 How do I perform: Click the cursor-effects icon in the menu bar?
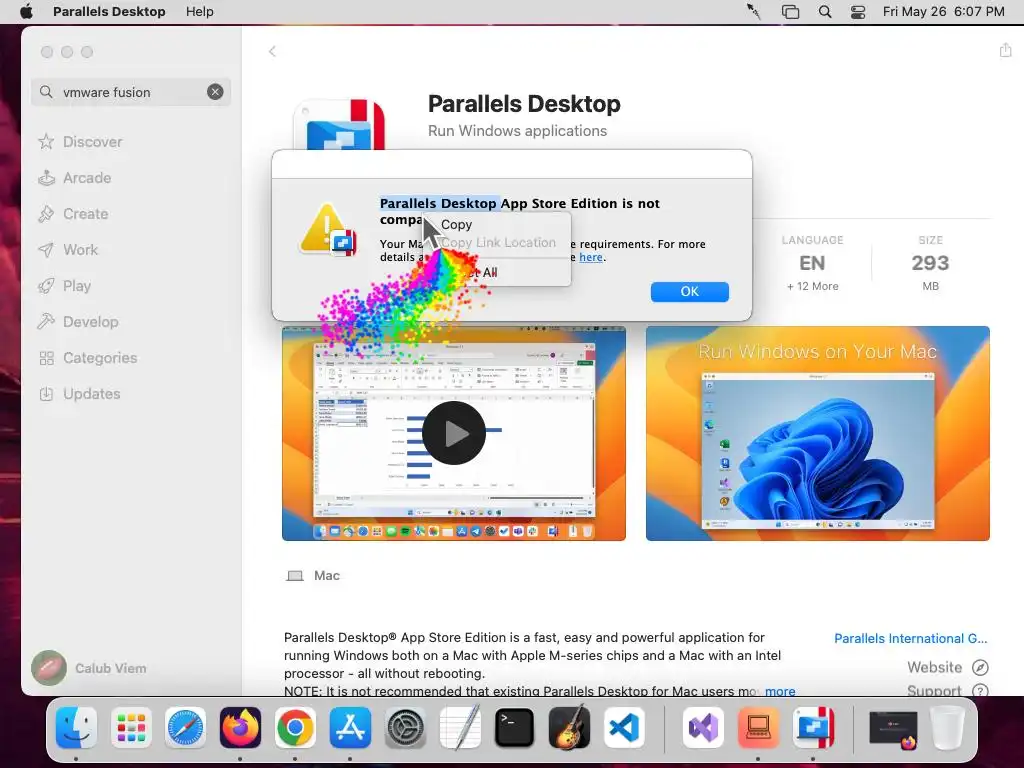click(x=754, y=12)
